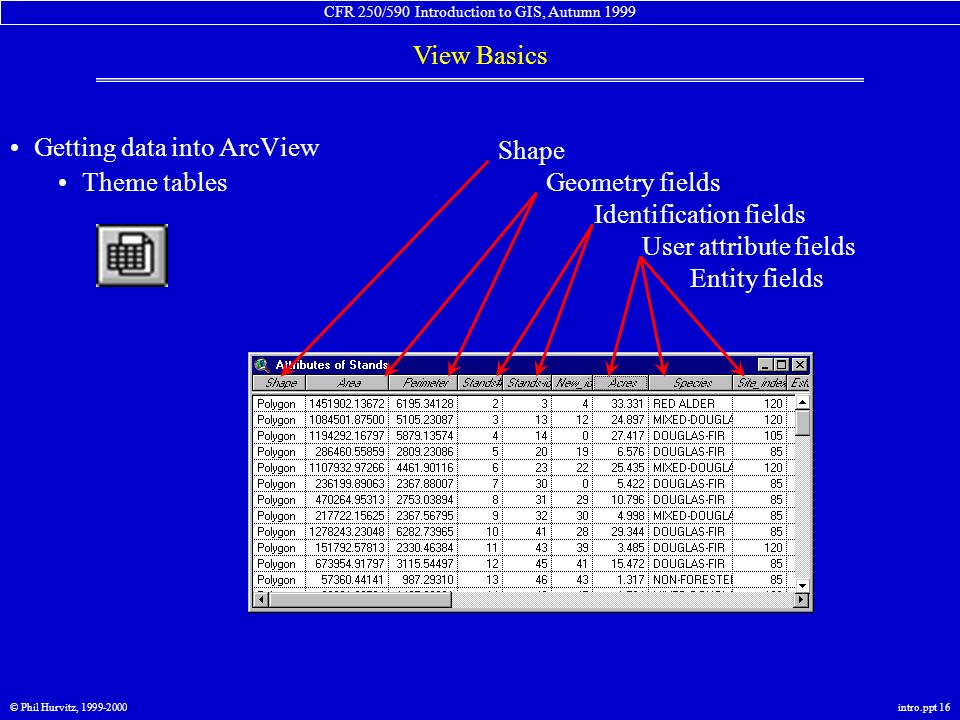Select the Species column header
Image resolution: width=960 pixels, height=720 pixels.
(x=691, y=383)
